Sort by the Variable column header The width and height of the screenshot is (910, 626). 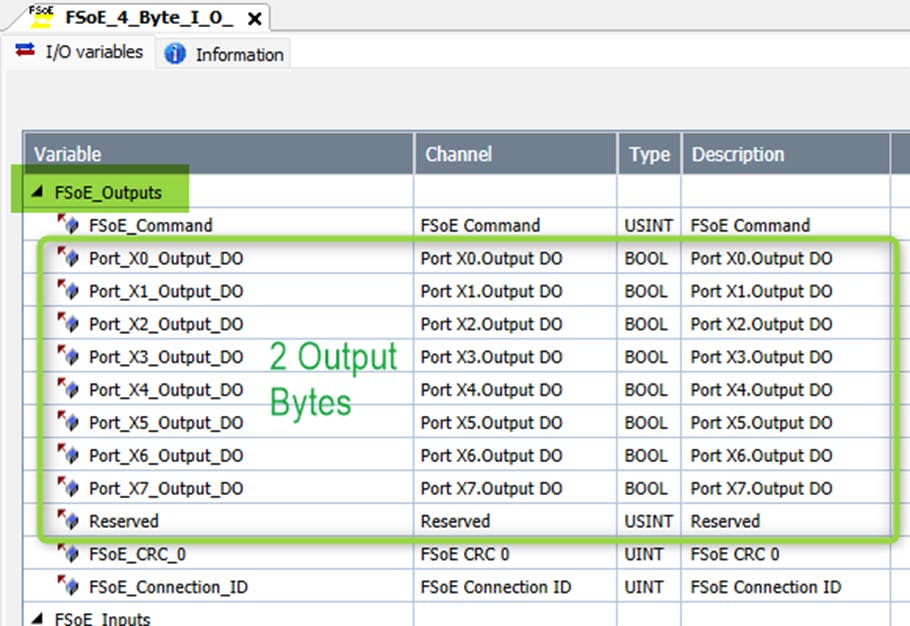(68, 154)
